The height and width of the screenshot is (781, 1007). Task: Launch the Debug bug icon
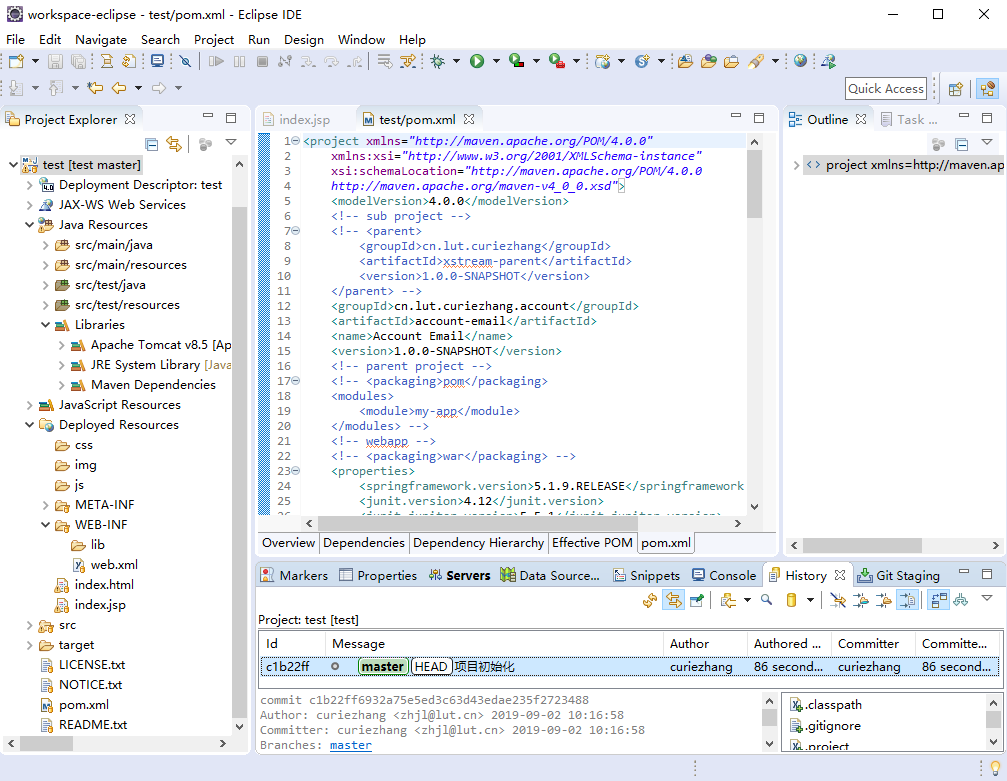click(x=438, y=61)
